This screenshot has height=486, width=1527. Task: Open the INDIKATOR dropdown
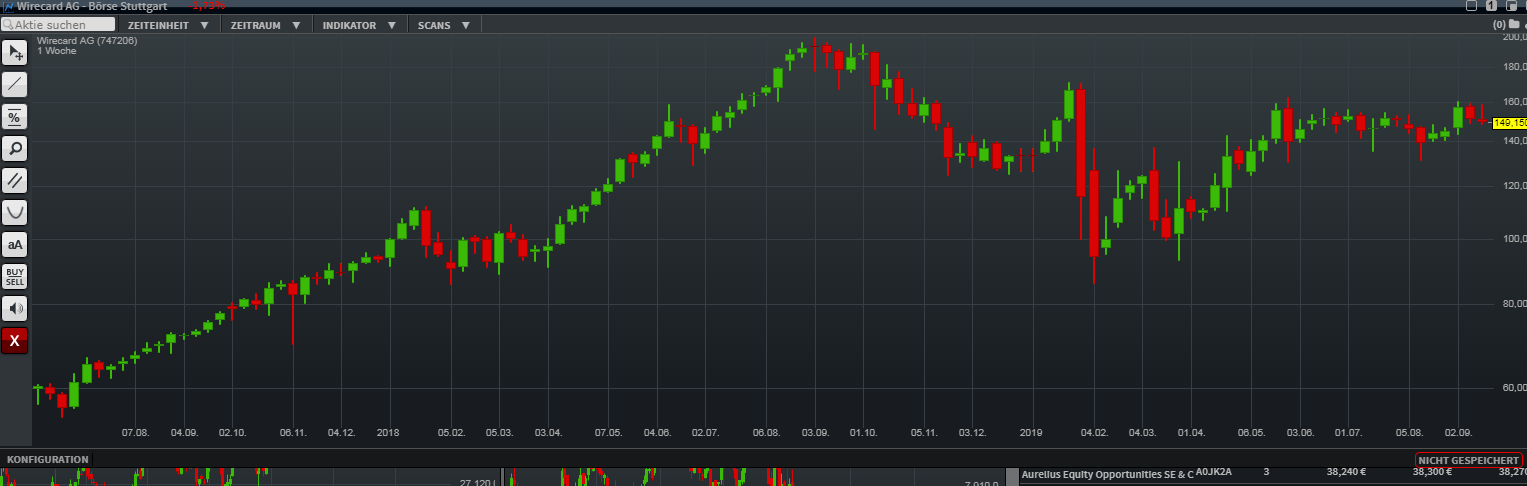click(359, 25)
